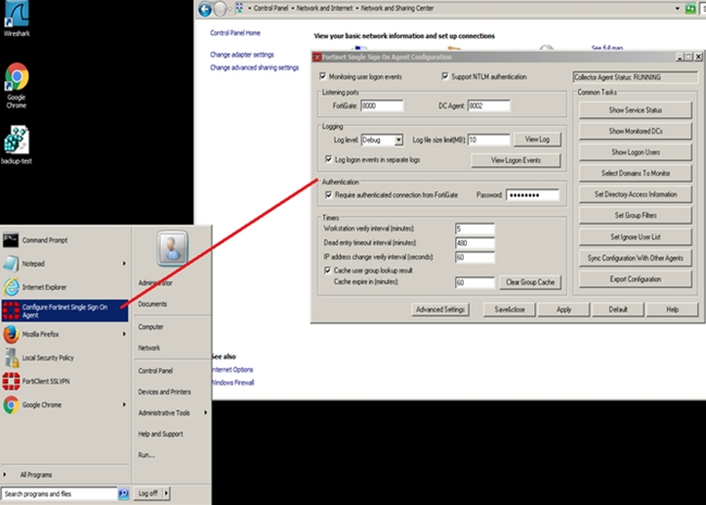Click Clear Group Cache button
Image resolution: width=706 pixels, height=505 pixels.
click(x=530, y=282)
